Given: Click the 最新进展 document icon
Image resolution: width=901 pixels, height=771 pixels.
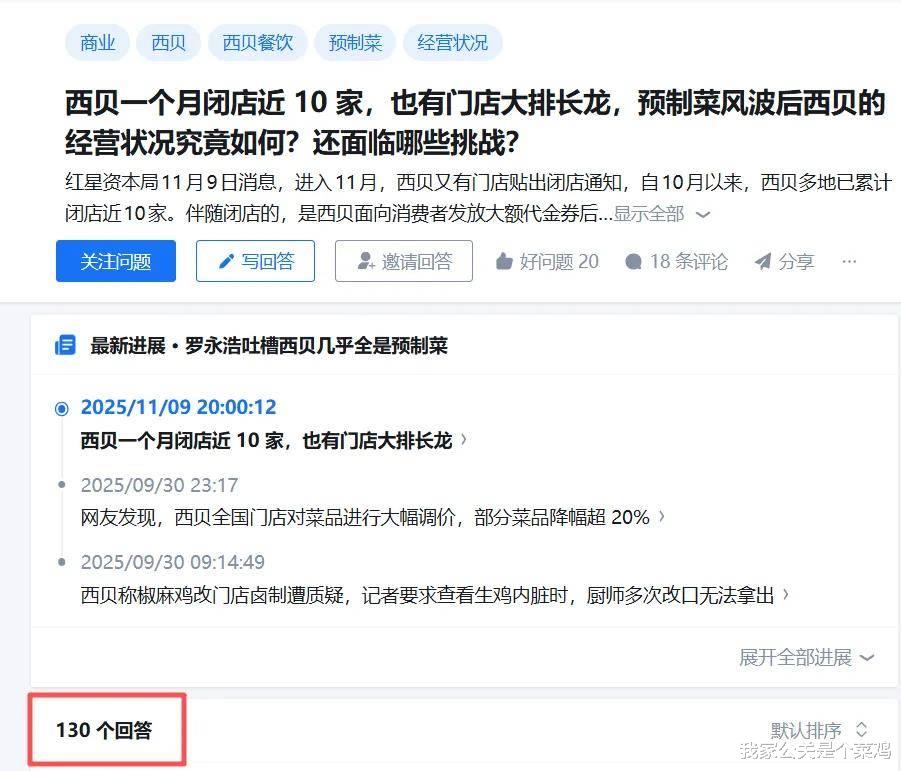Looking at the screenshot, I should 65,345.
